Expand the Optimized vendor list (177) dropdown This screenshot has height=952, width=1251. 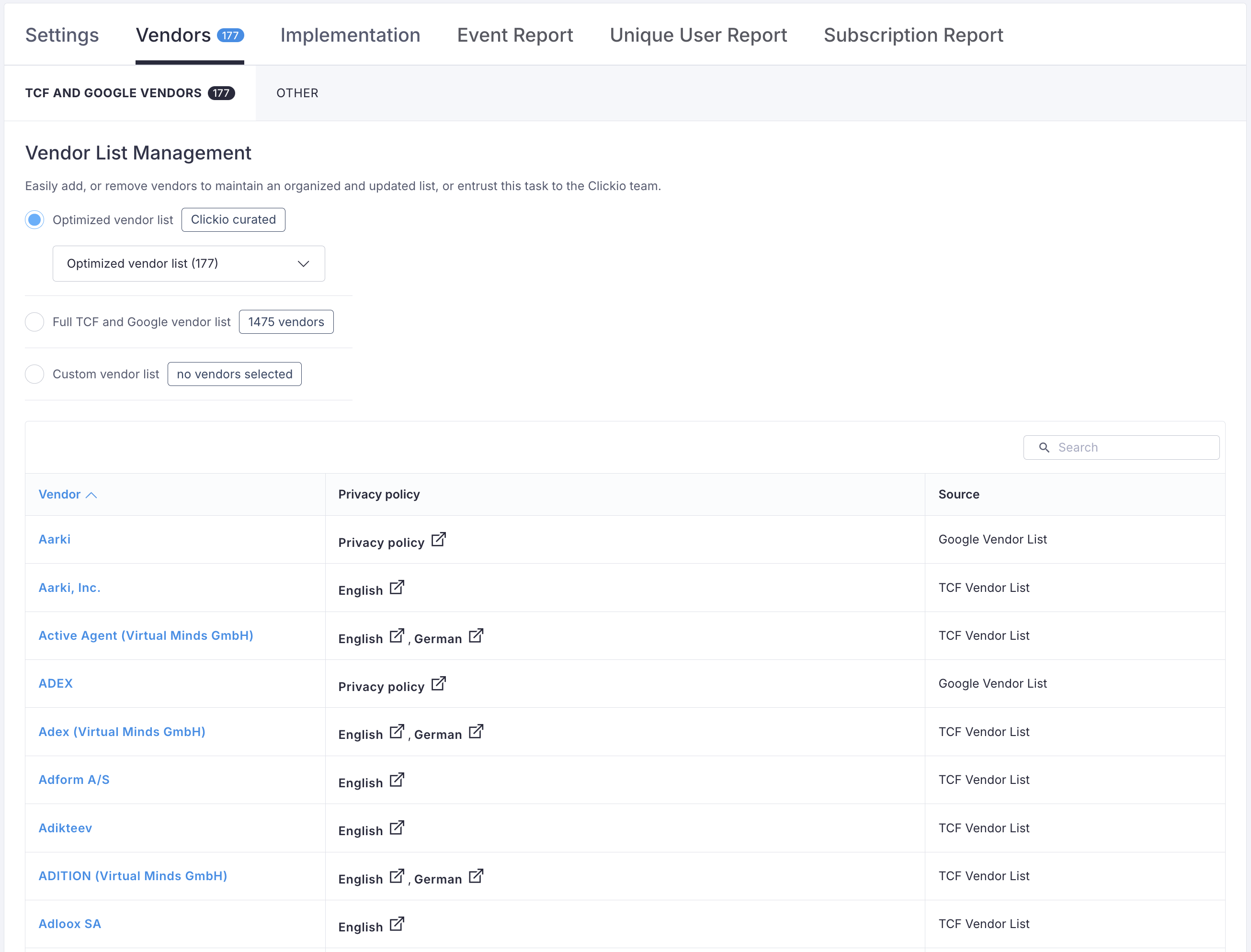189,263
